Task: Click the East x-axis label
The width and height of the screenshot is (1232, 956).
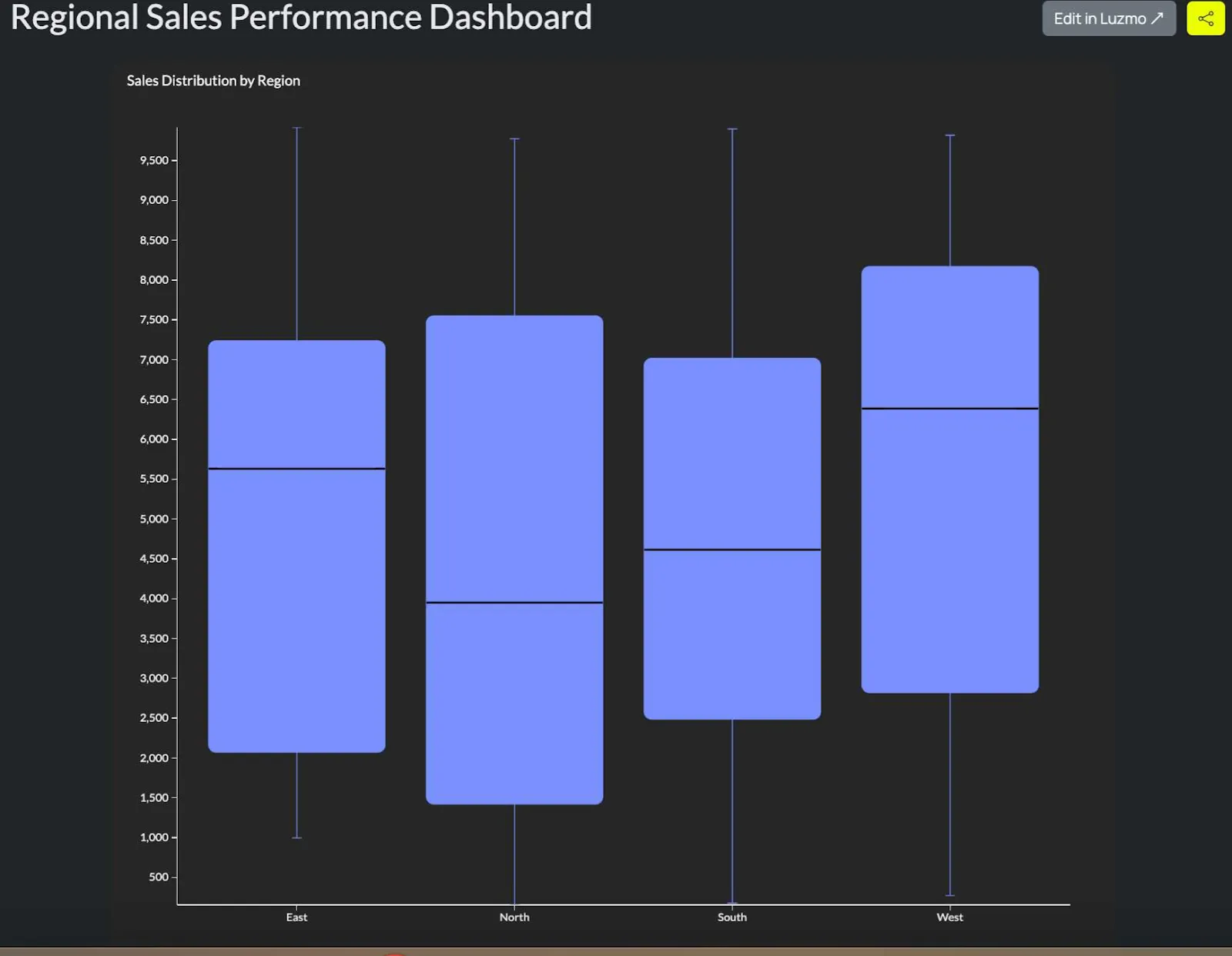Action: coord(296,917)
